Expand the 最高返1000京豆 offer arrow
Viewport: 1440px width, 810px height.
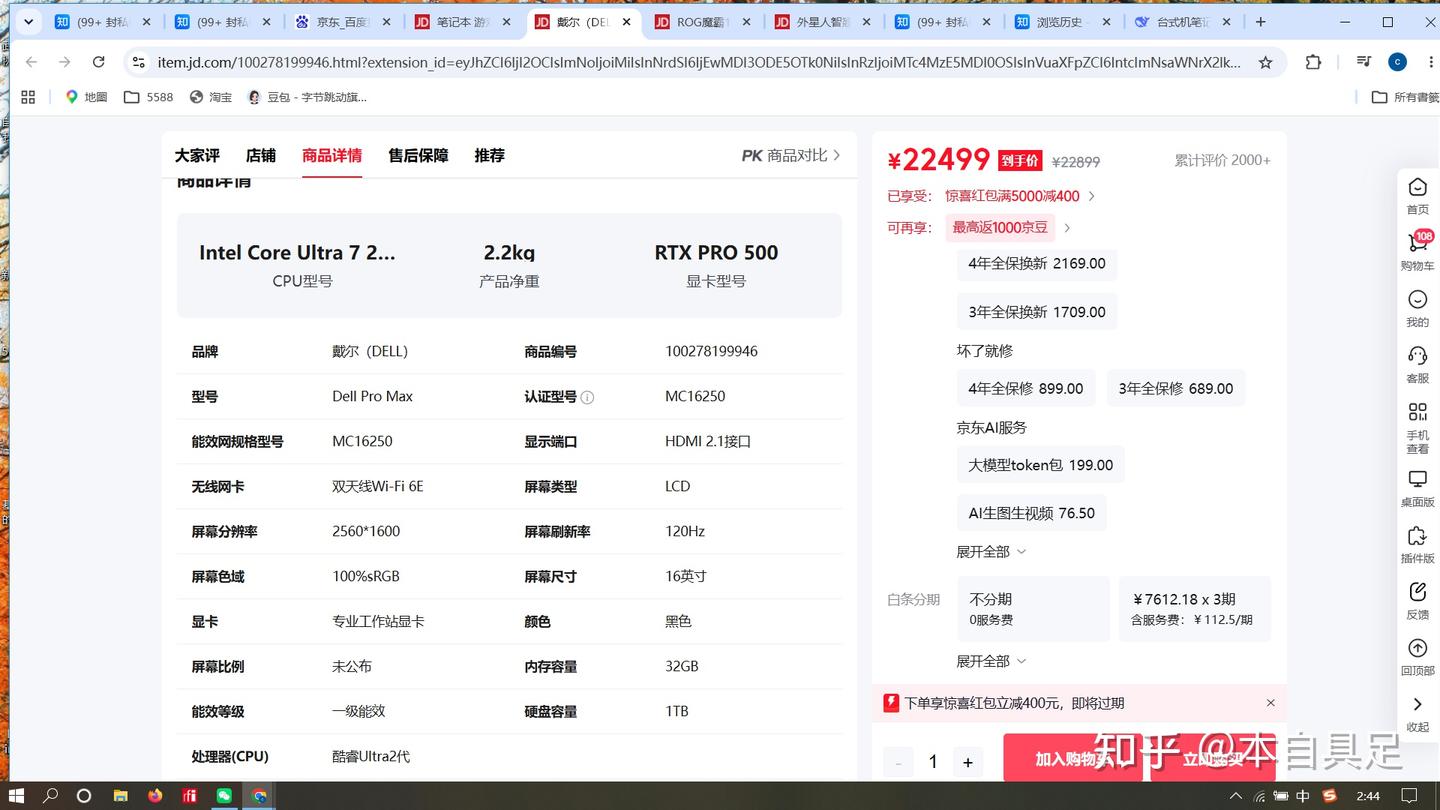[x=1067, y=228]
